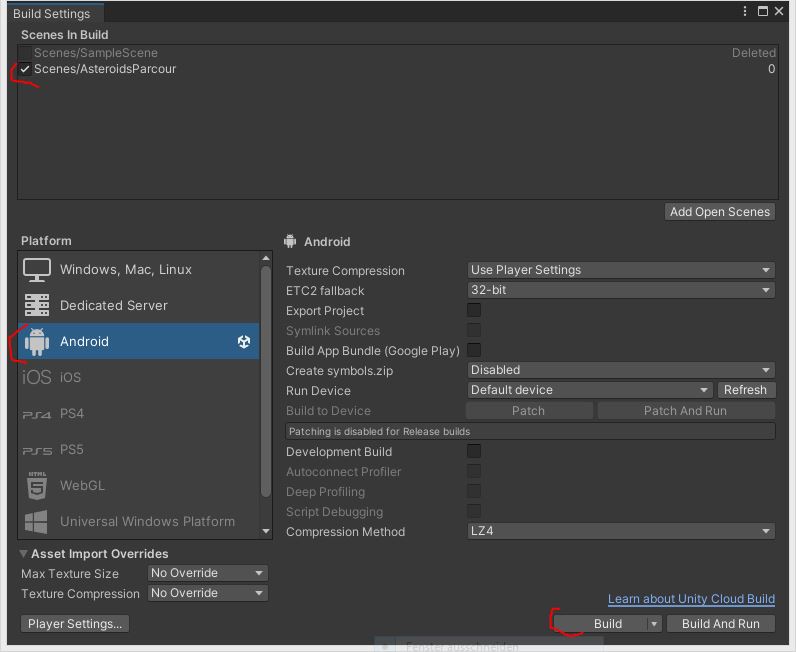Uncheck the Scenes/AsteroidsParcour scene checkbox

pos(26,69)
